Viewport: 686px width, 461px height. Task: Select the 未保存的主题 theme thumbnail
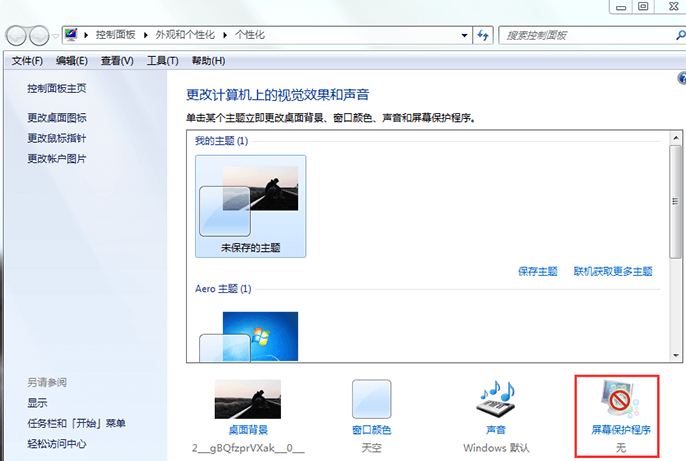coord(250,205)
